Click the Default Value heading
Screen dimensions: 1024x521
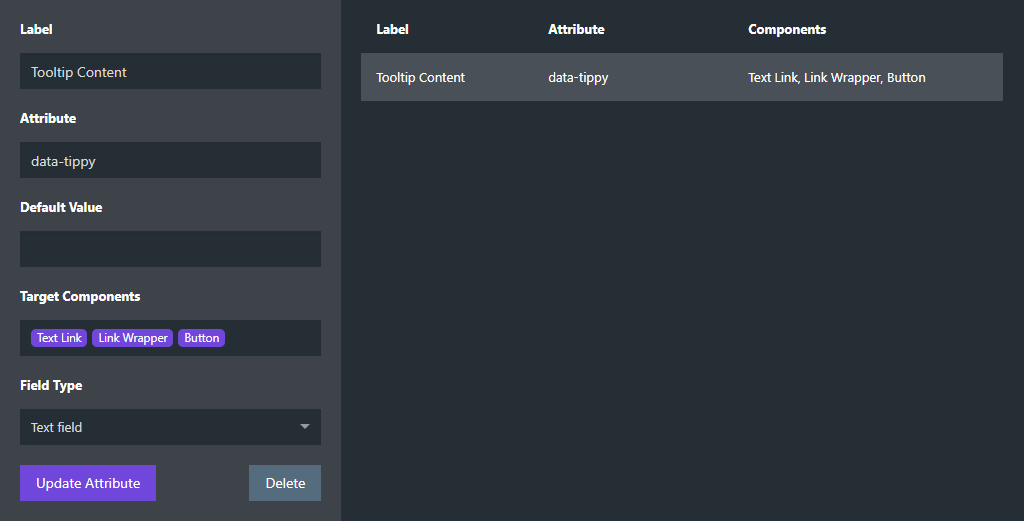[x=61, y=207]
